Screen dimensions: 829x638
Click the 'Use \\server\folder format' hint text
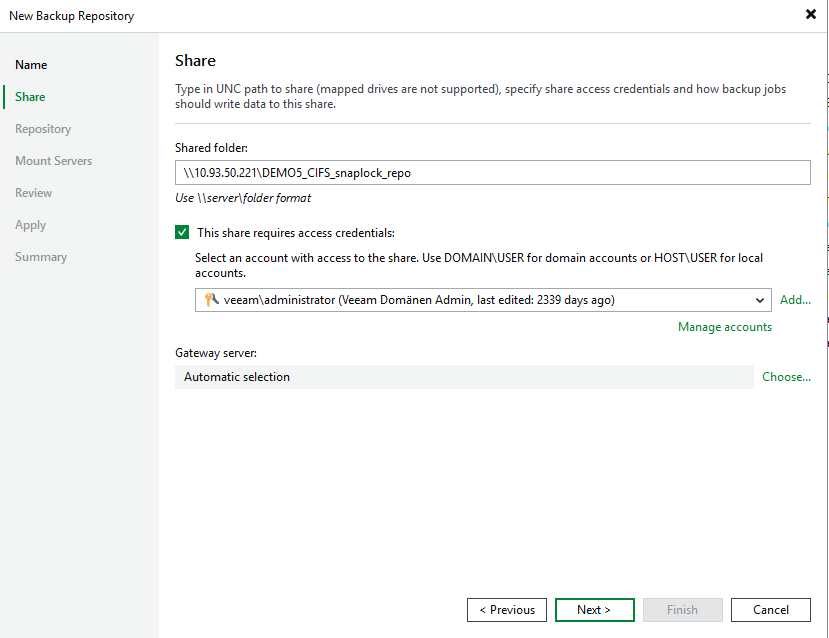tap(243, 198)
